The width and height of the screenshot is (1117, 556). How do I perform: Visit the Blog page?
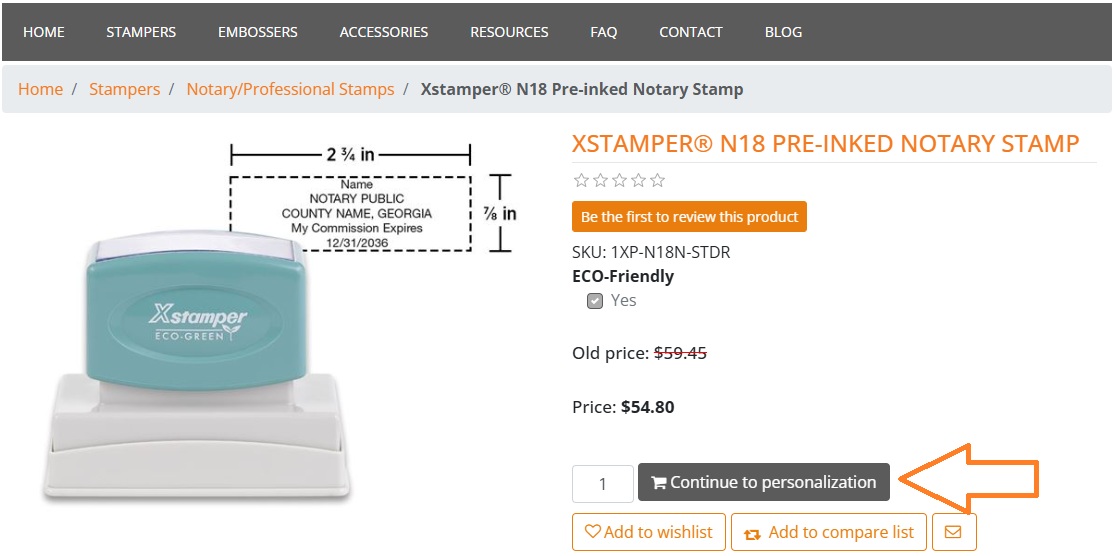(x=783, y=32)
